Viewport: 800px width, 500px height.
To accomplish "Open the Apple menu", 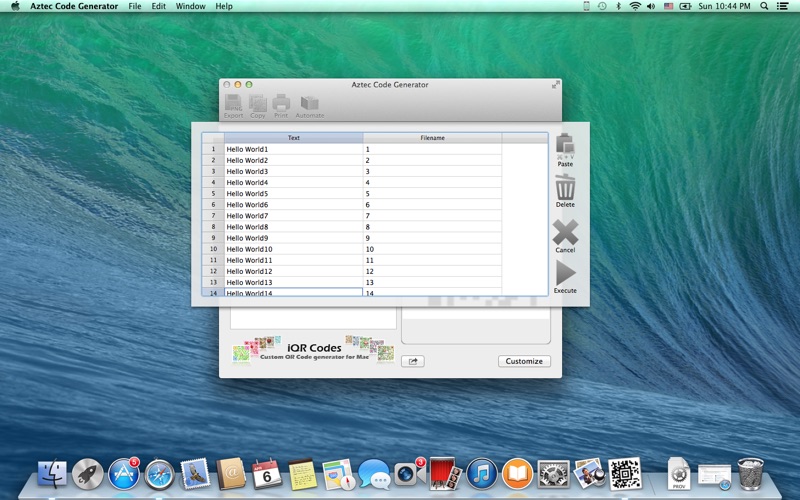I will click(15, 6).
